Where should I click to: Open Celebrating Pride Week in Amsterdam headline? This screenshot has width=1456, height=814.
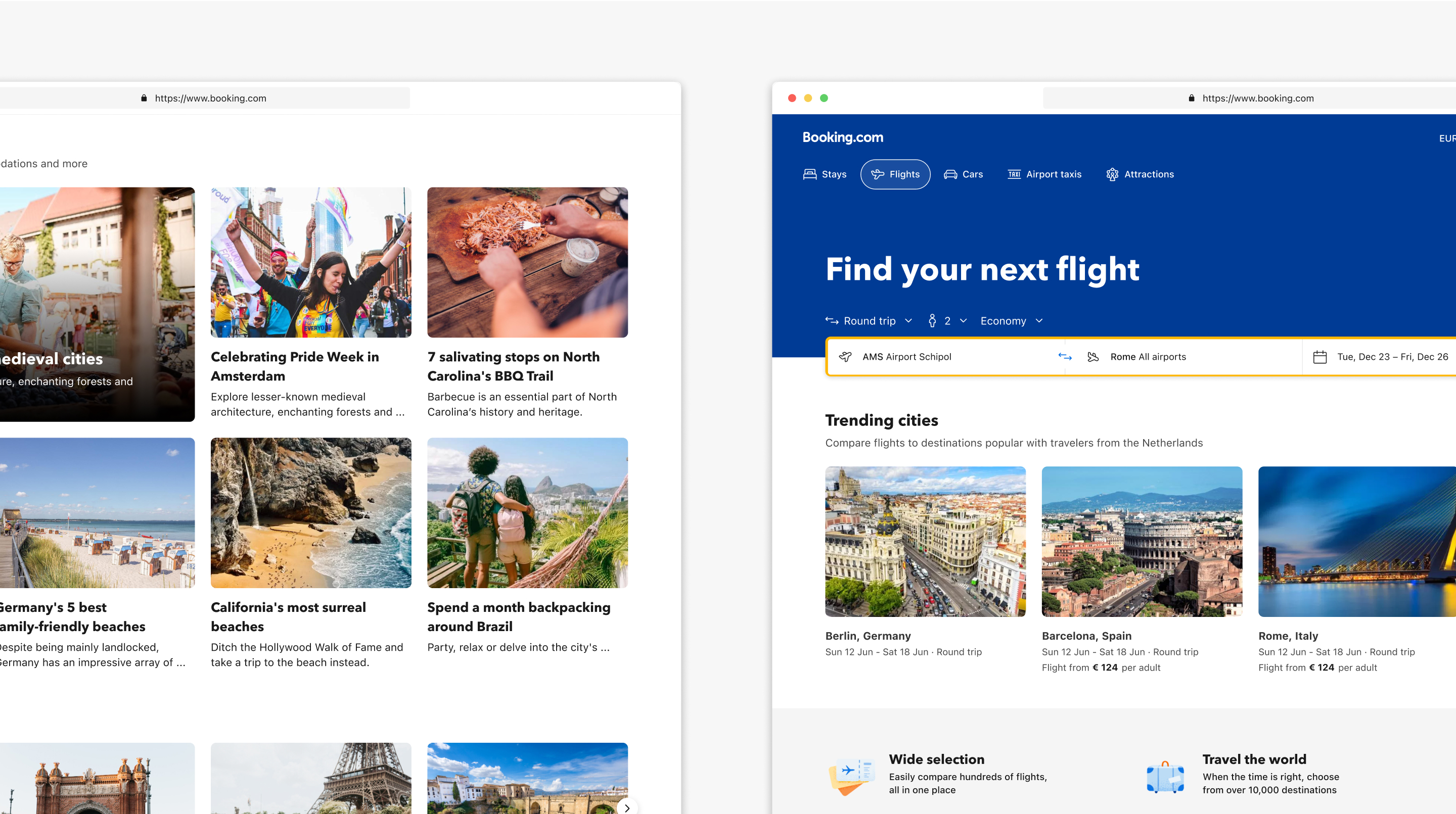coord(294,366)
